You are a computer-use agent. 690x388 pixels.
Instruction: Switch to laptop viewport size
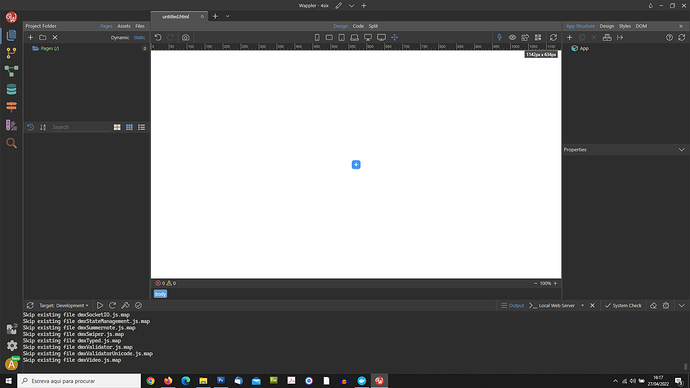[x=354, y=37]
